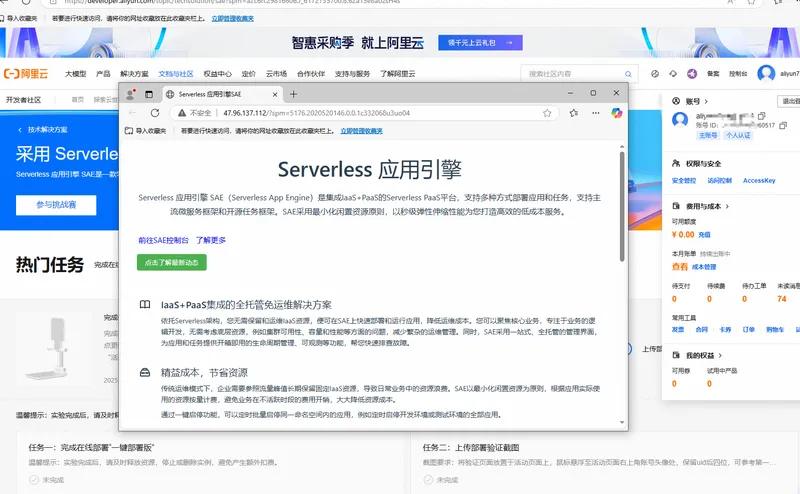Open the Copilot icon in front window
Screen dimensions: 800x494
(x=617, y=113)
